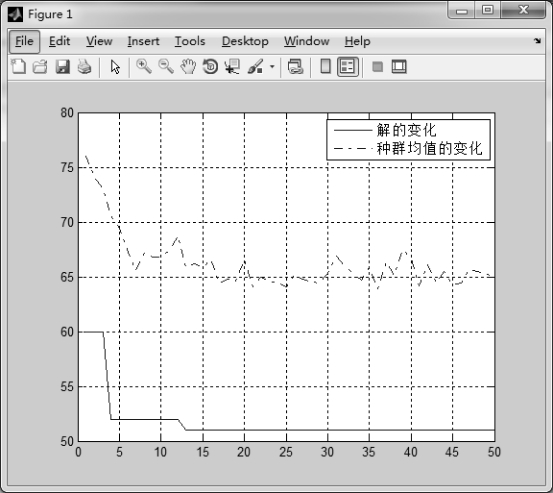Click the New Figure icon
553x493 pixels.
(x=18, y=66)
